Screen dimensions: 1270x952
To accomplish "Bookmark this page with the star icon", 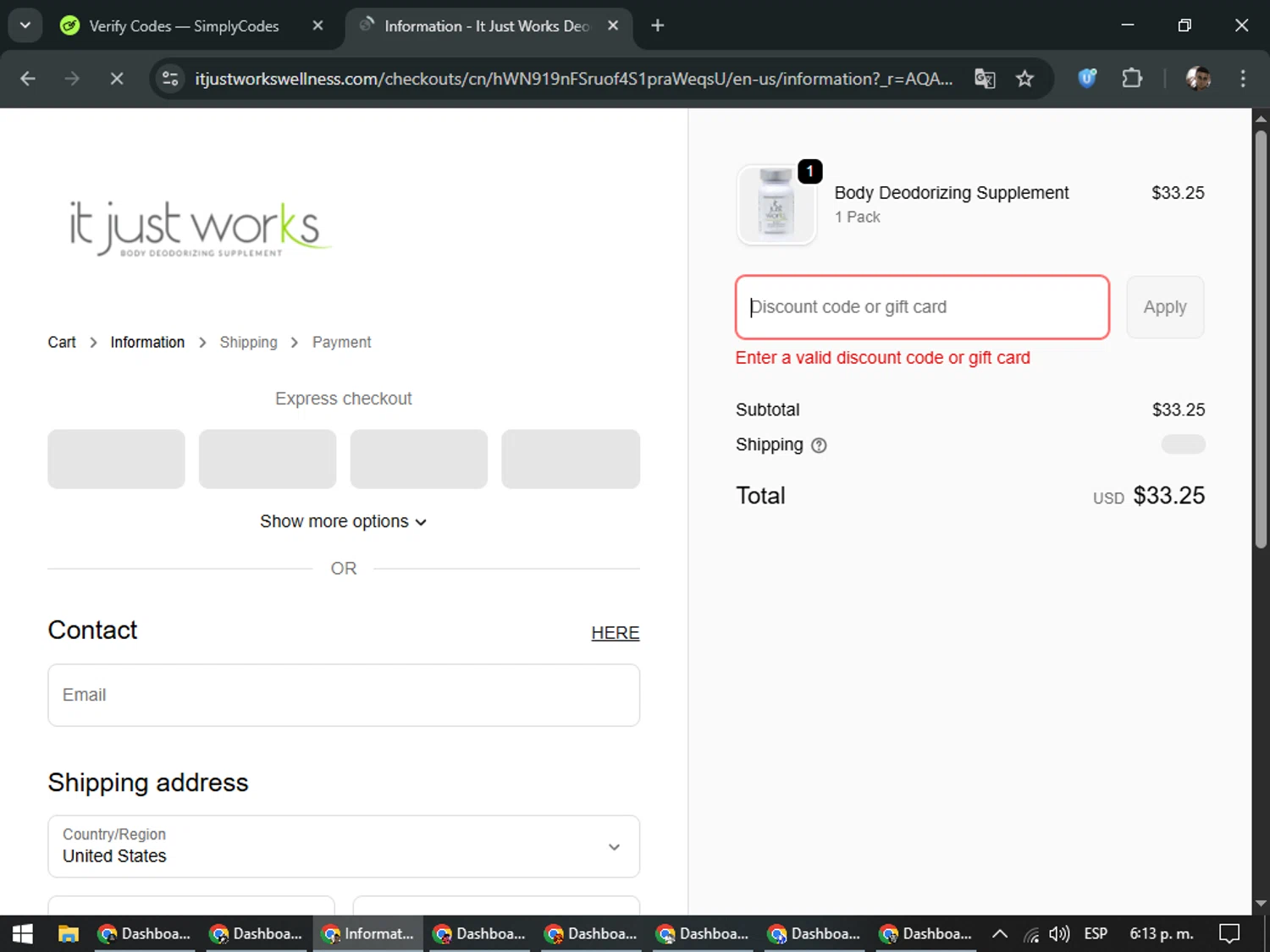I will 1024,79.
